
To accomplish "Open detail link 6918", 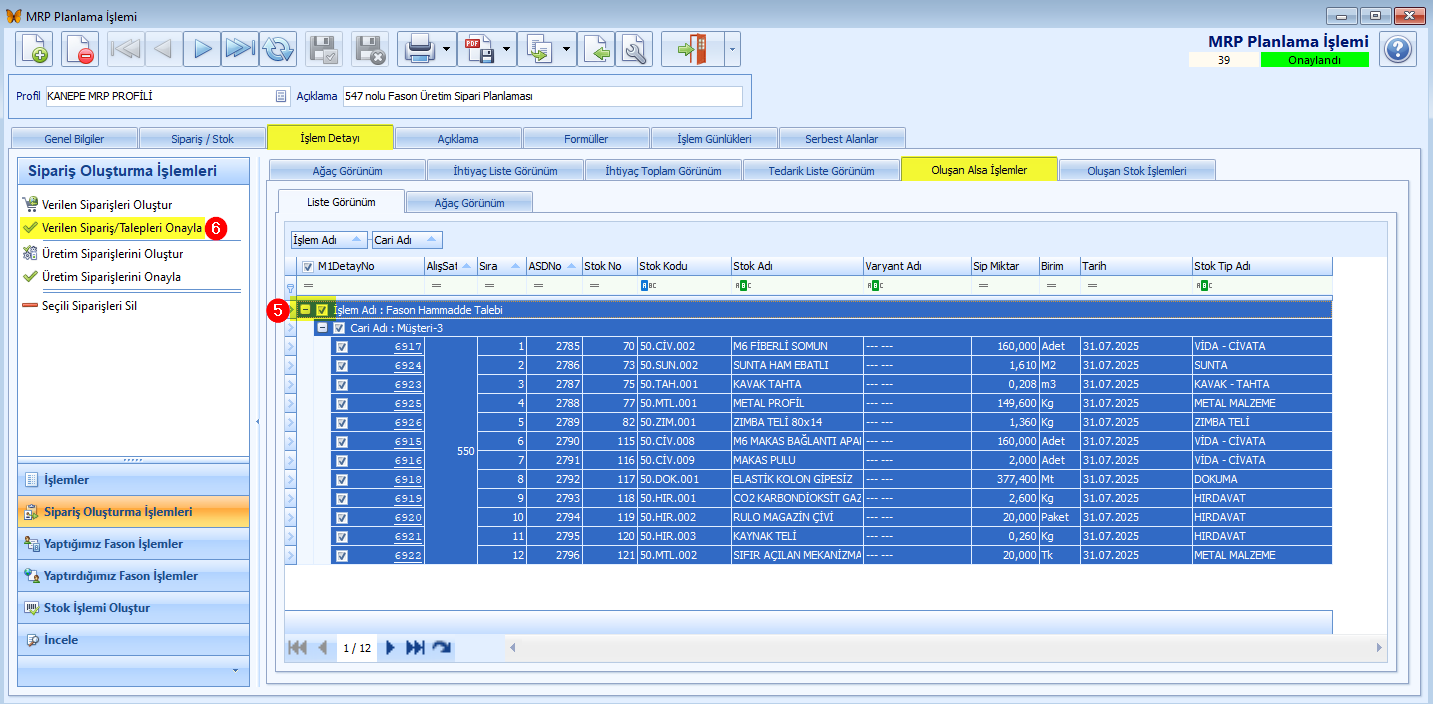I will [408, 479].
